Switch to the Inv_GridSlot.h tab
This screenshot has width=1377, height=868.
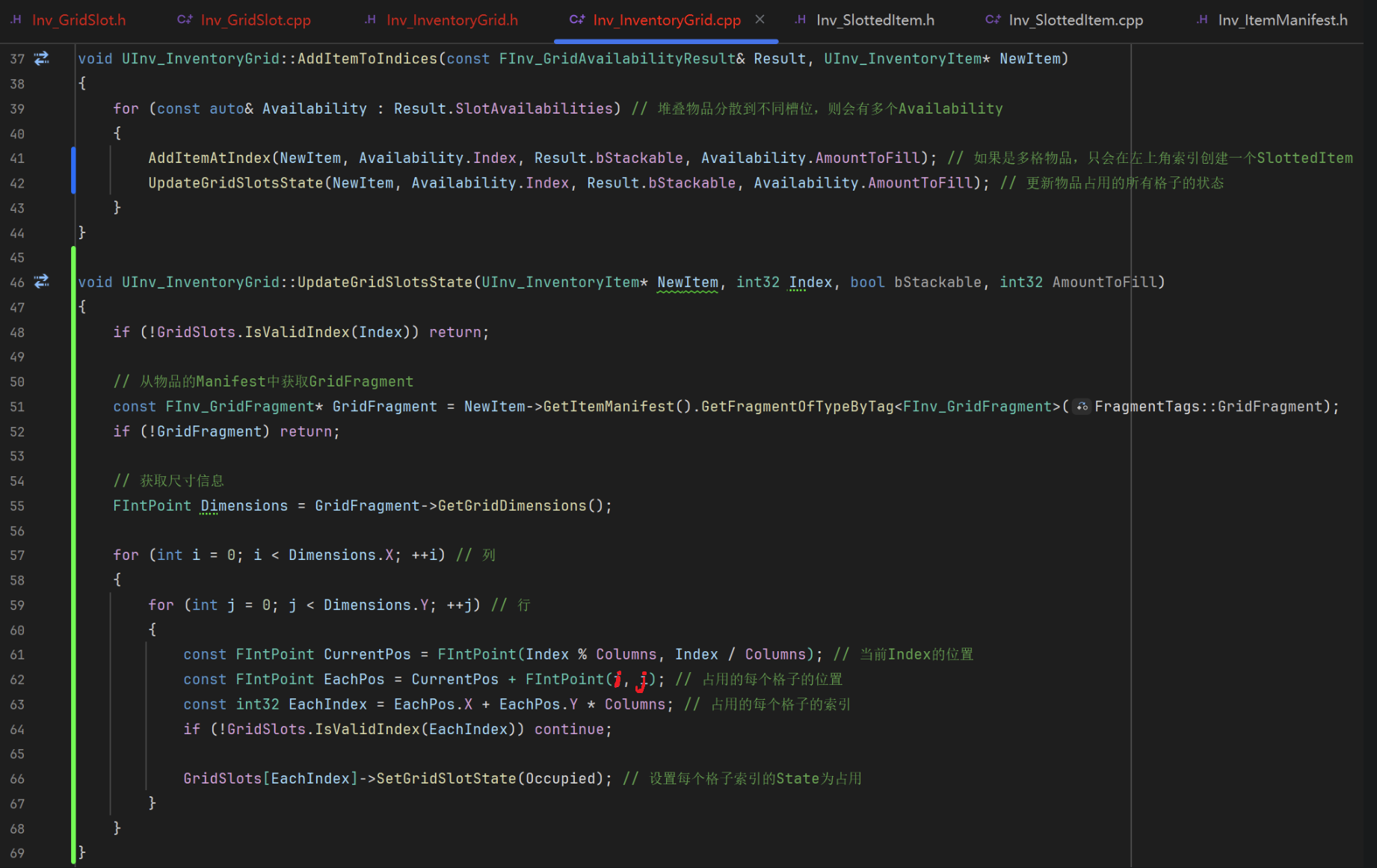68,20
